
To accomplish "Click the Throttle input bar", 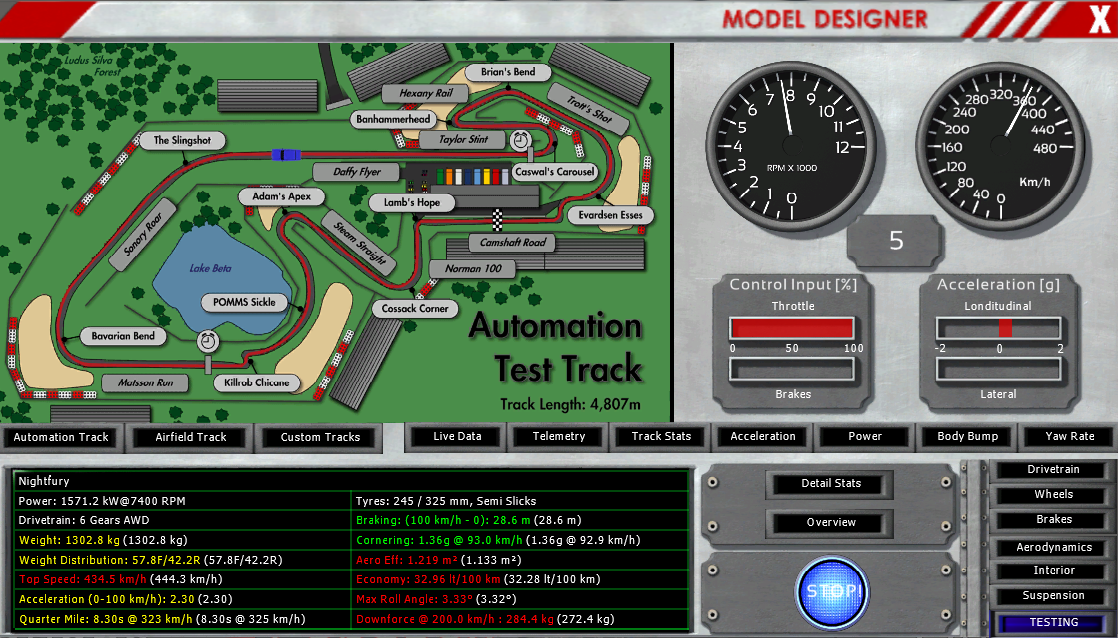I will click(x=792, y=328).
